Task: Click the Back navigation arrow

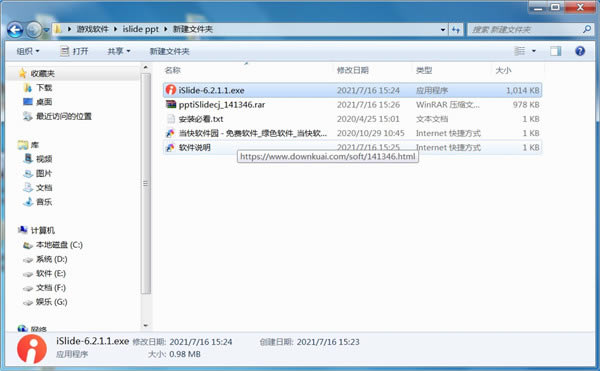Action: click(15, 29)
